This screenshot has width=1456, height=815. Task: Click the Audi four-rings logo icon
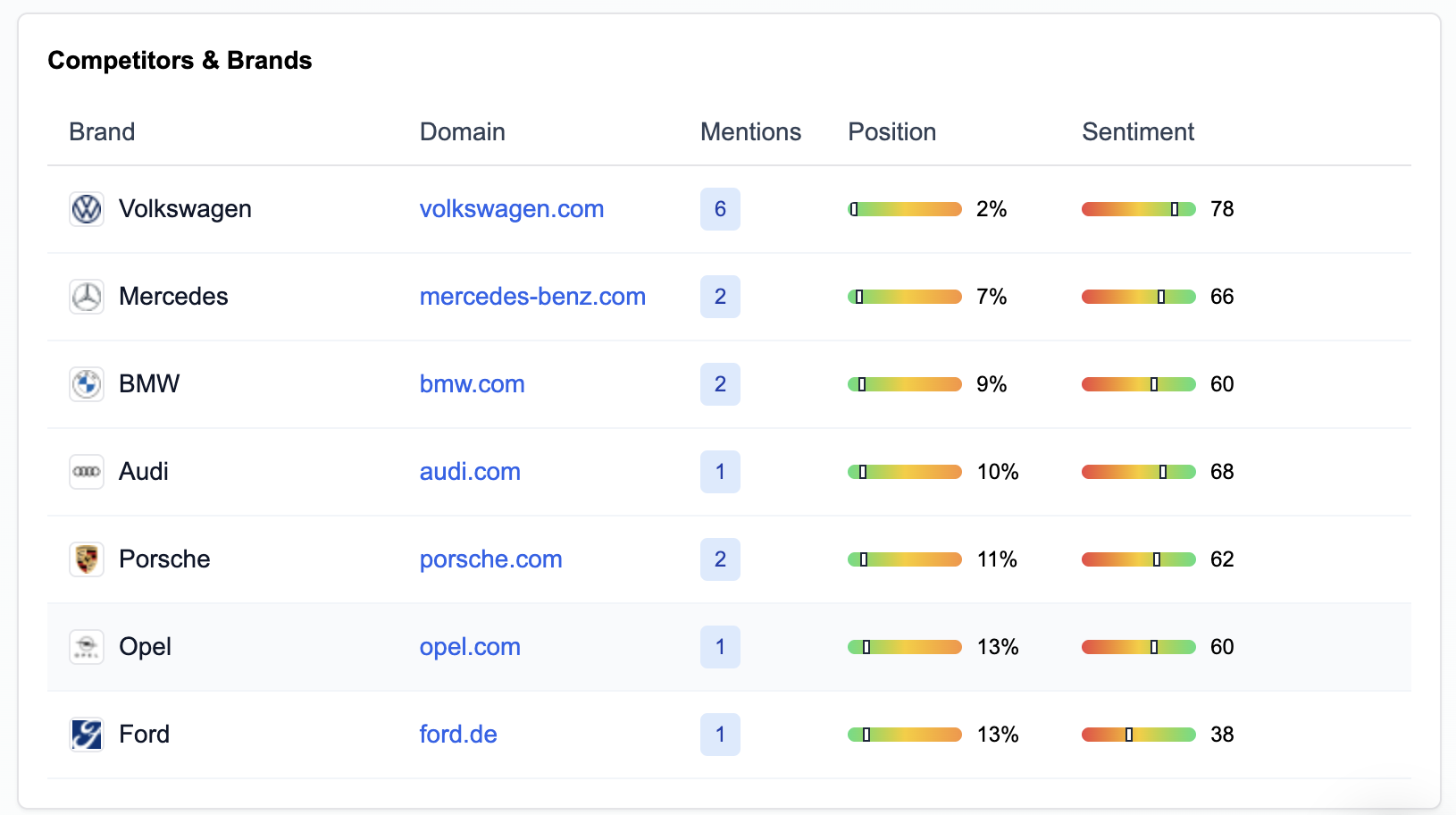click(x=87, y=472)
